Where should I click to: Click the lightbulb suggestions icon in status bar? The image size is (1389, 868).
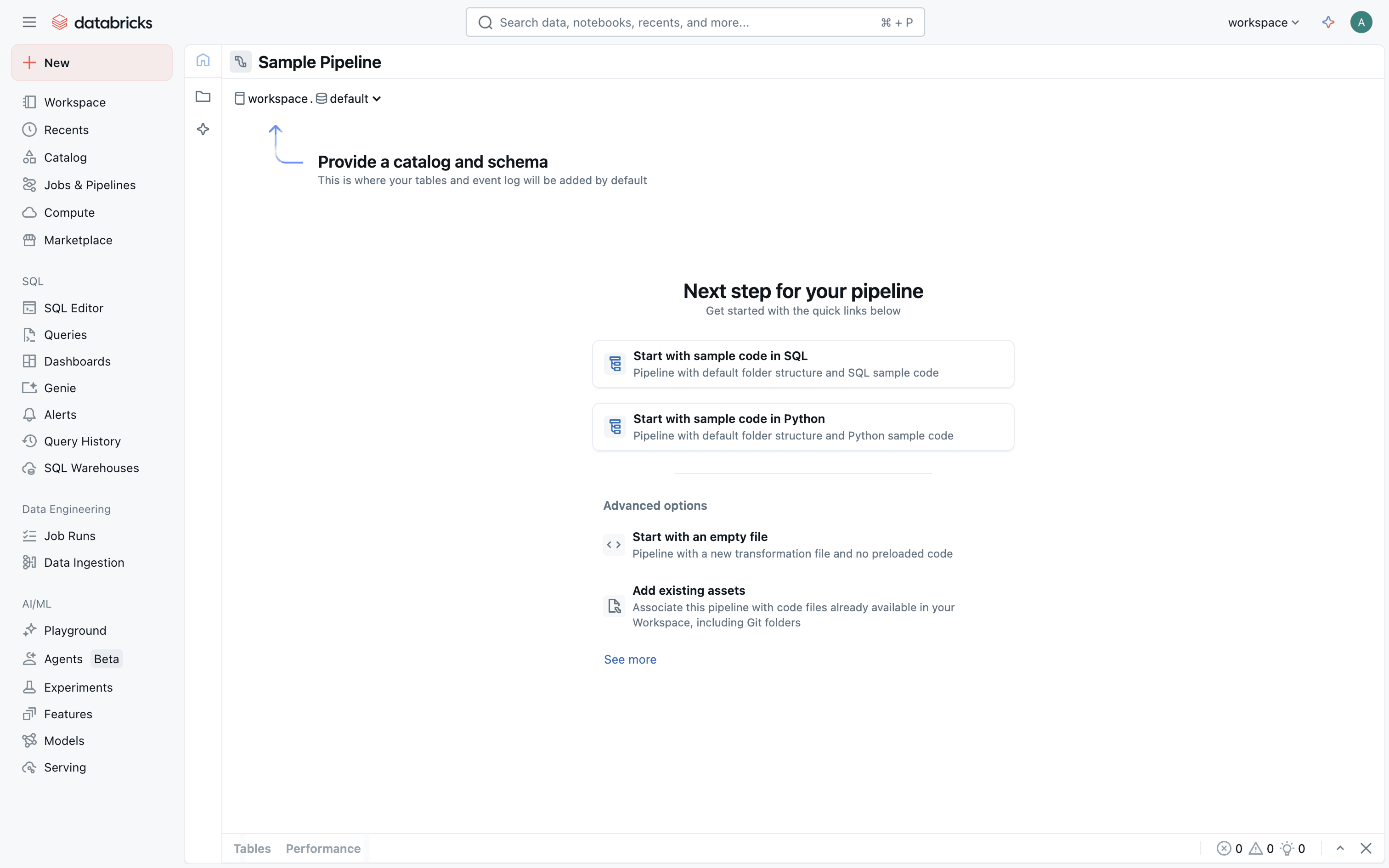coord(1287,848)
